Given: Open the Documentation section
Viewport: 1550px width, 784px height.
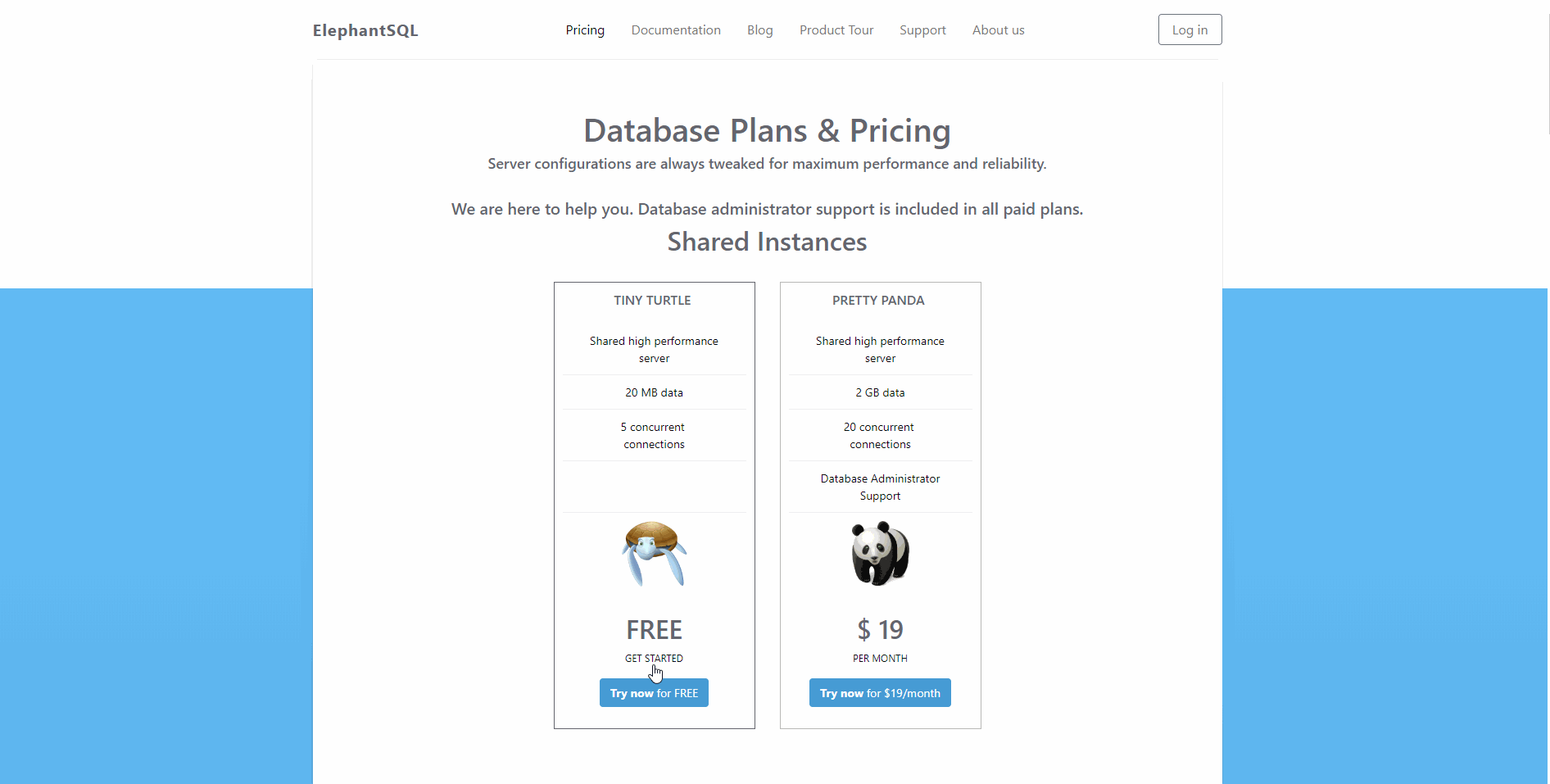Looking at the screenshot, I should click(675, 29).
